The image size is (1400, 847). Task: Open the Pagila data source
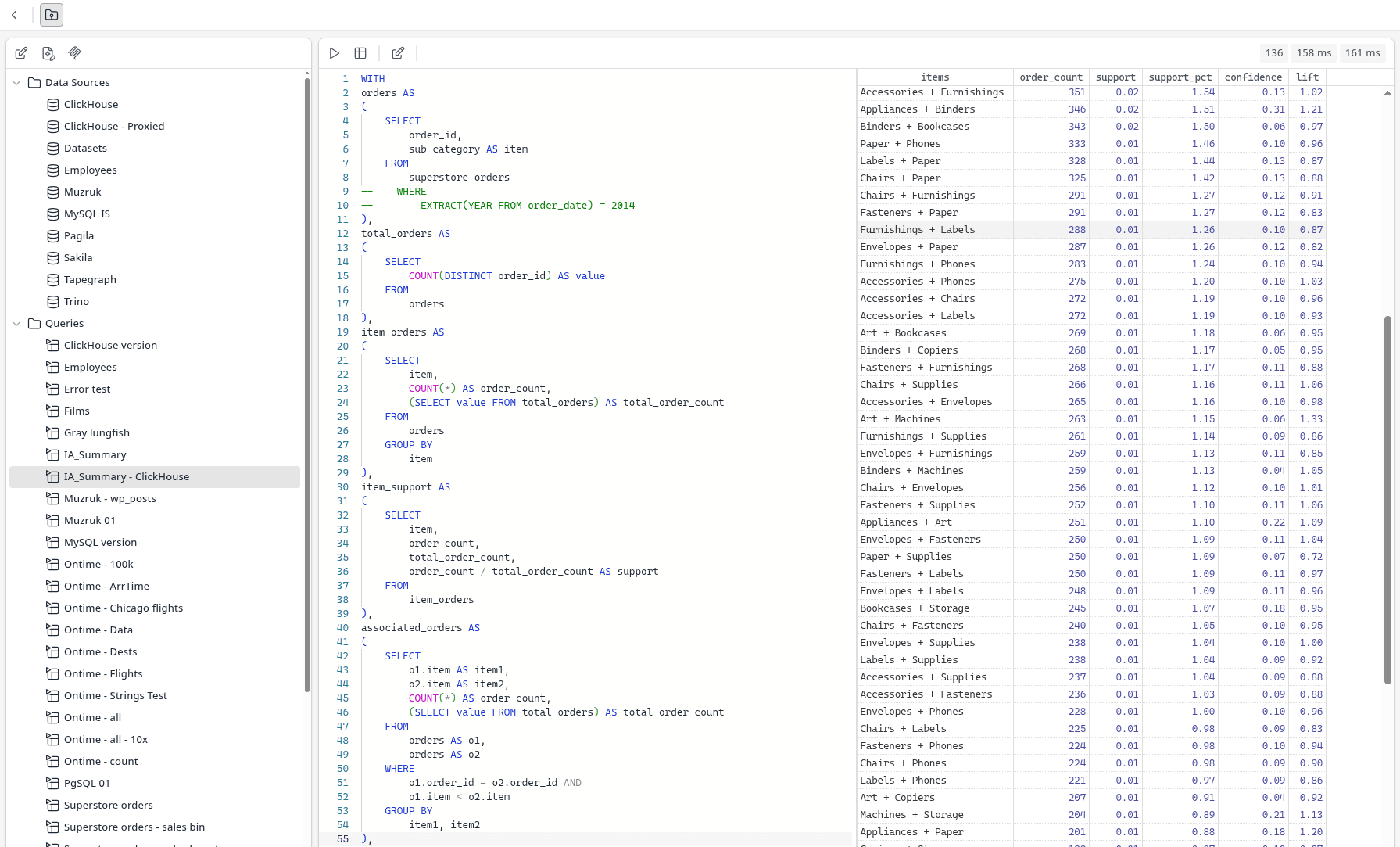(x=78, y=235)
